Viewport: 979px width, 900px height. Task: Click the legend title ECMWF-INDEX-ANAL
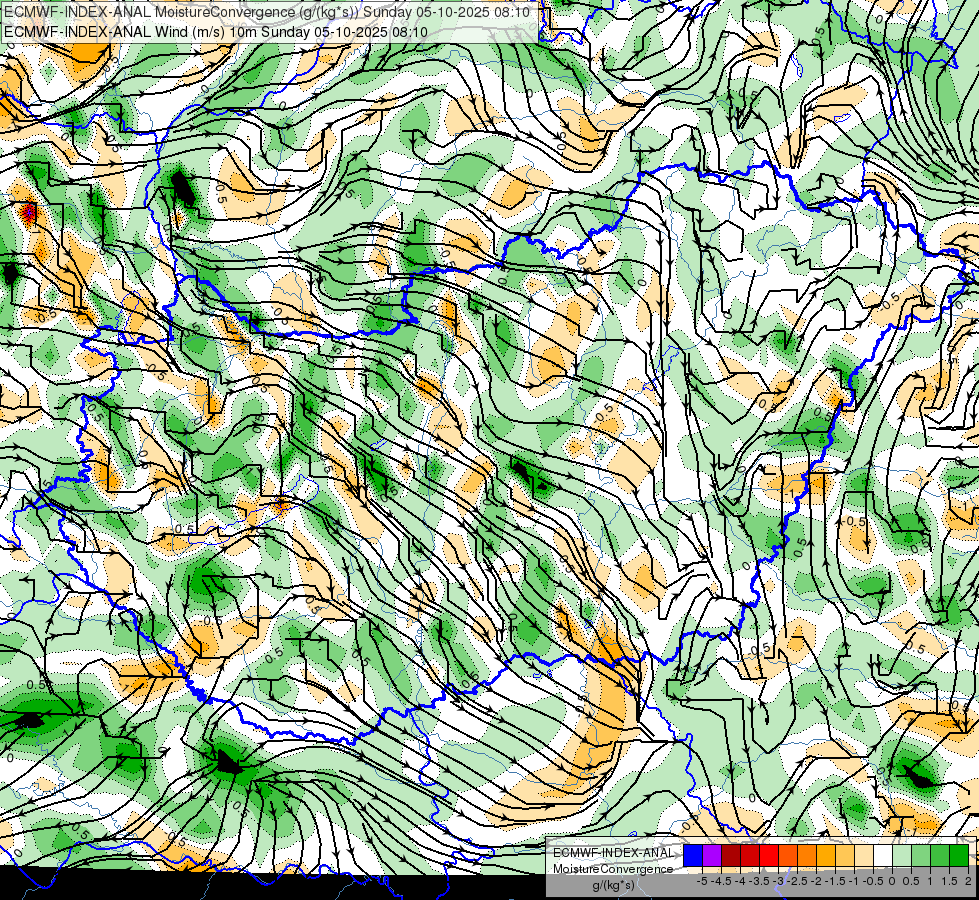click(x=613, y=853)
